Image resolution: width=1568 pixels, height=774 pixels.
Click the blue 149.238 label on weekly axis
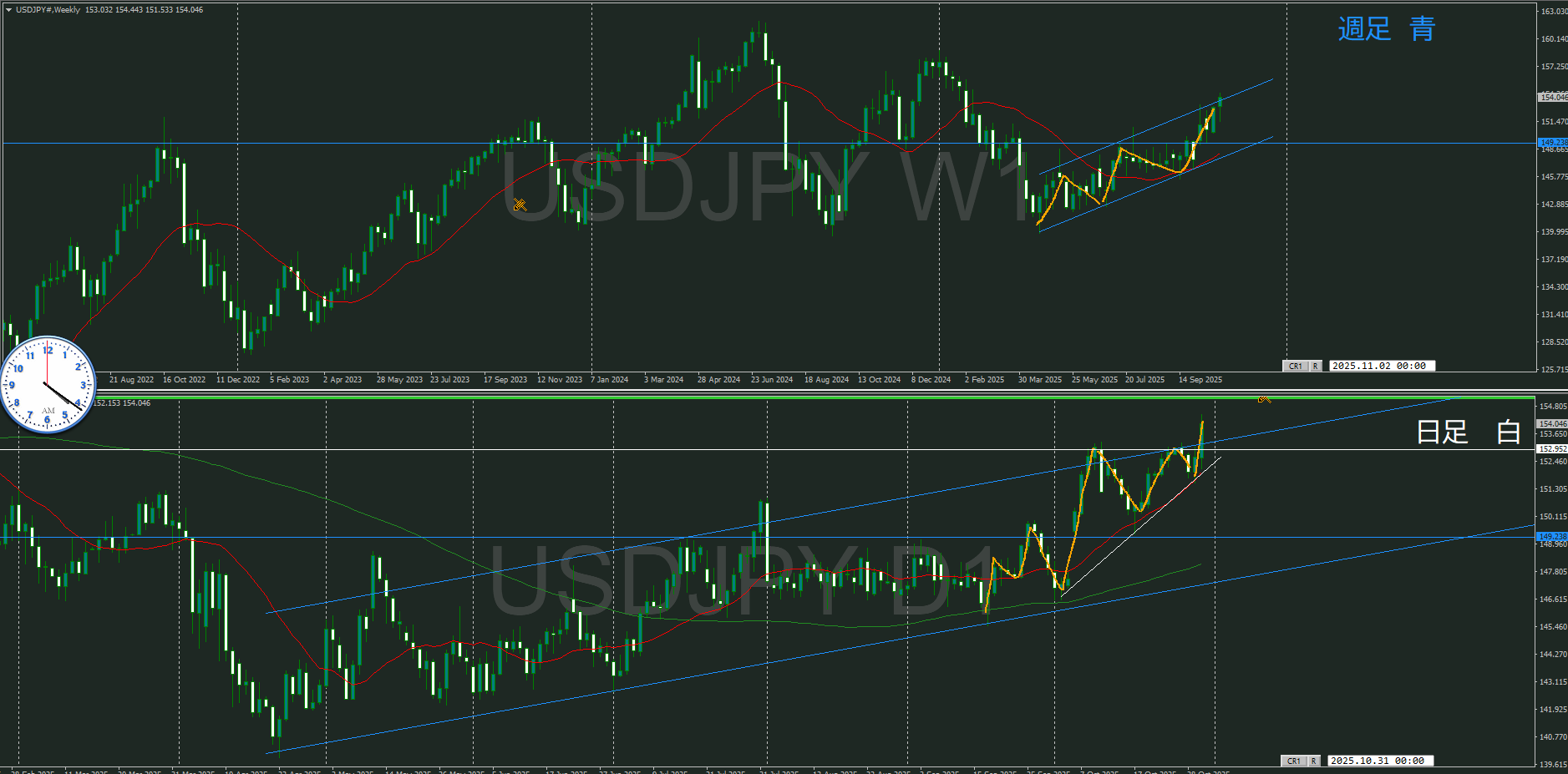click(x=1552, y=143)
